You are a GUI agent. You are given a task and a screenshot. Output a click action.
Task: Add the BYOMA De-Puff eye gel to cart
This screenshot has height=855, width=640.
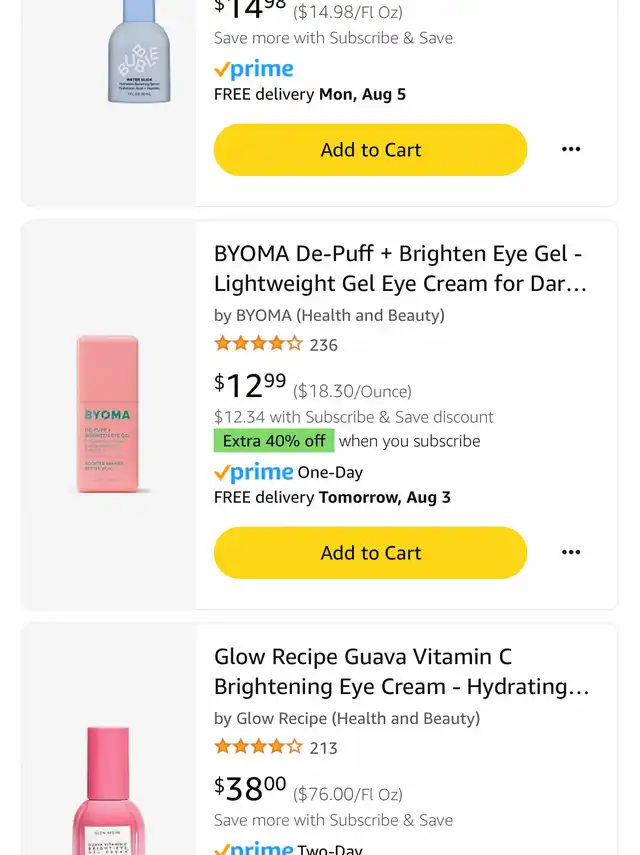pyautogui.click(x=370, y=552)
